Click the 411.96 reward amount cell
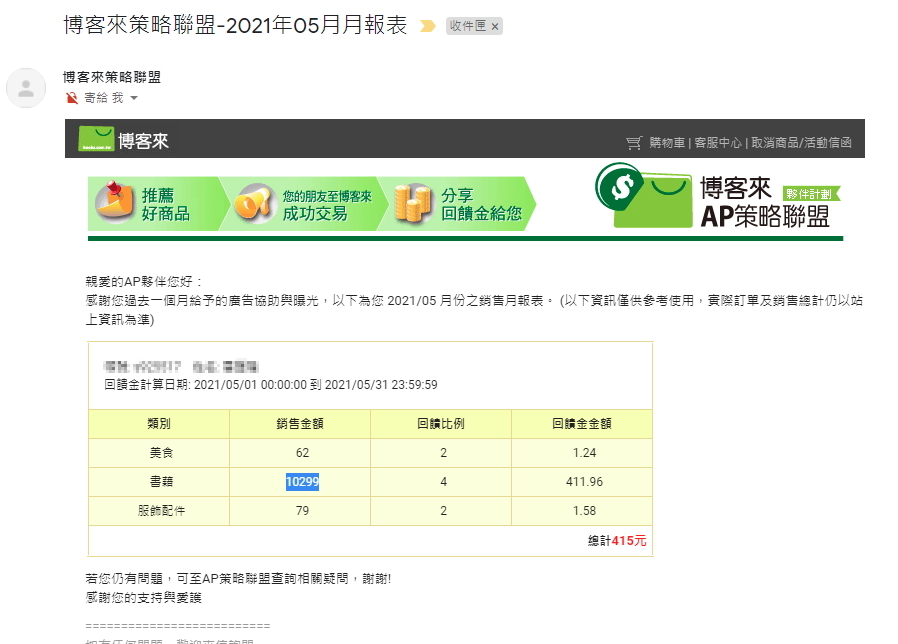Image resolution: width=898 pixels, height=644 pixels. [584, 482]
